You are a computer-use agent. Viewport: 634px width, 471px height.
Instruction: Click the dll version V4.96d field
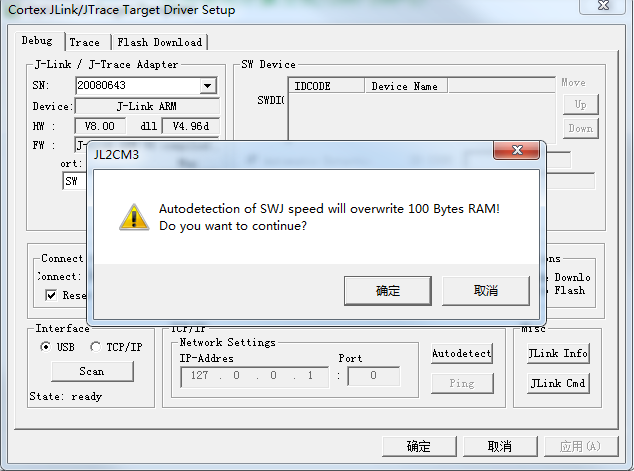point(190,126)
